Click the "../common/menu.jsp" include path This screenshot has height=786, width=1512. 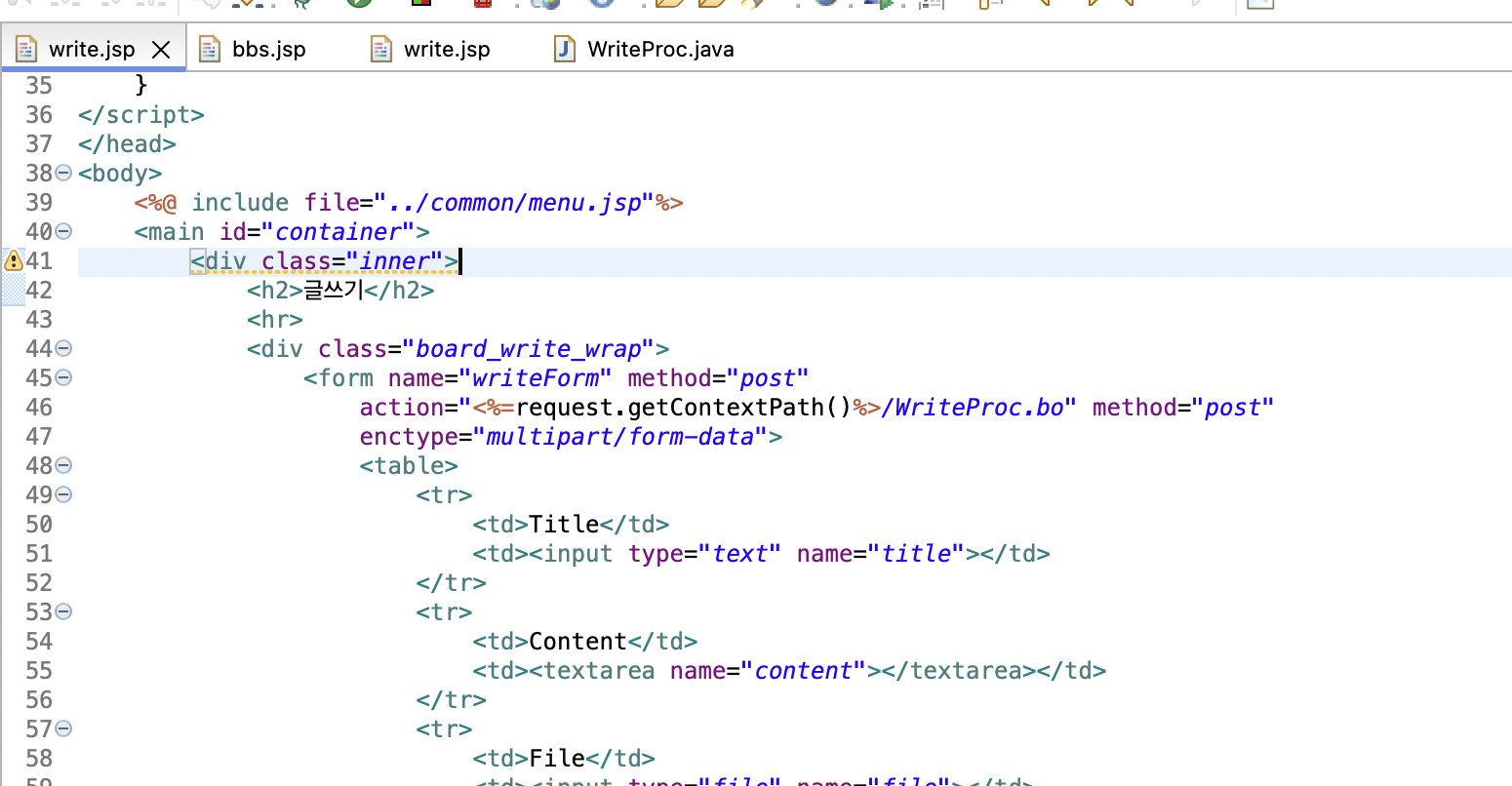pyautogui.click(x=515, y=203)
